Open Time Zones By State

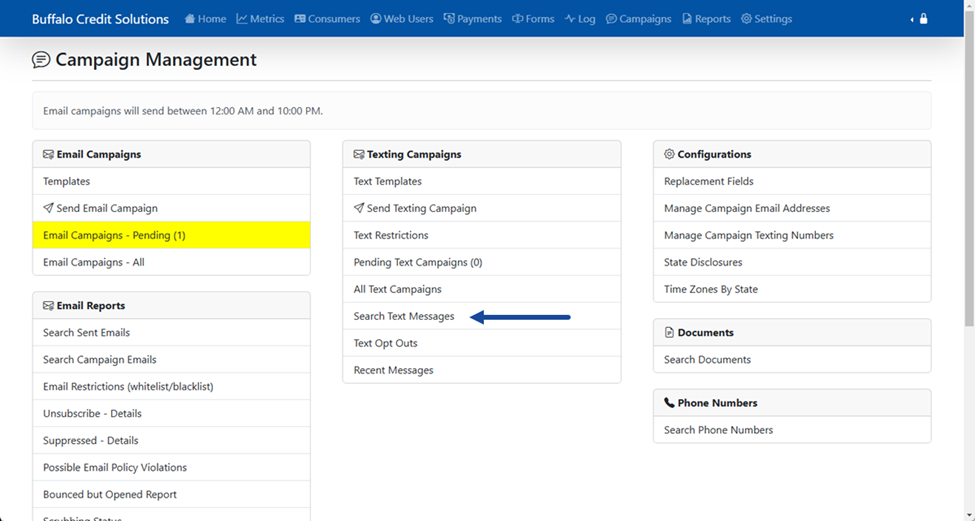pyautogui.click(x=792, y=289)
